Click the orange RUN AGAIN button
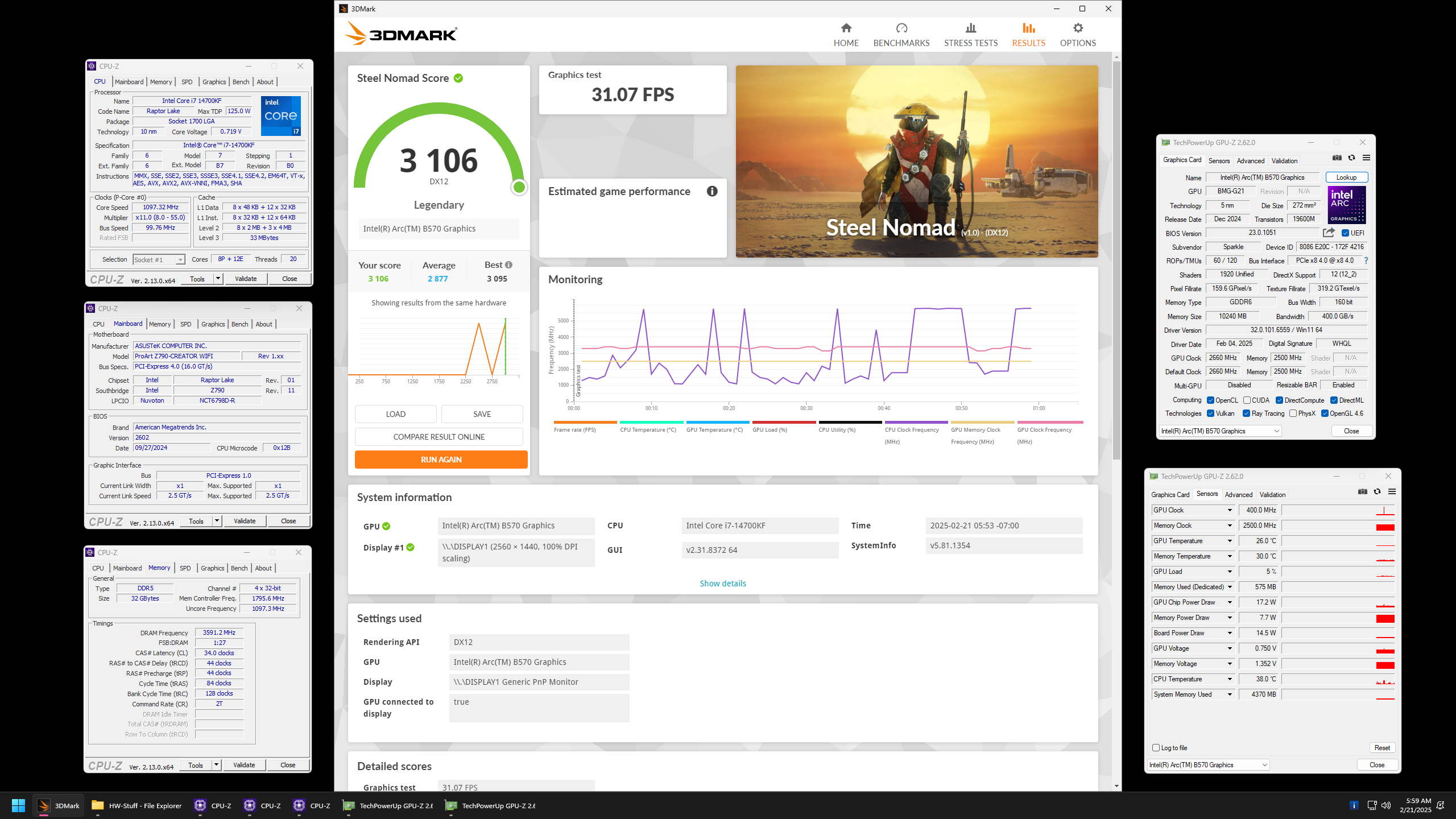 pos(441,460)
